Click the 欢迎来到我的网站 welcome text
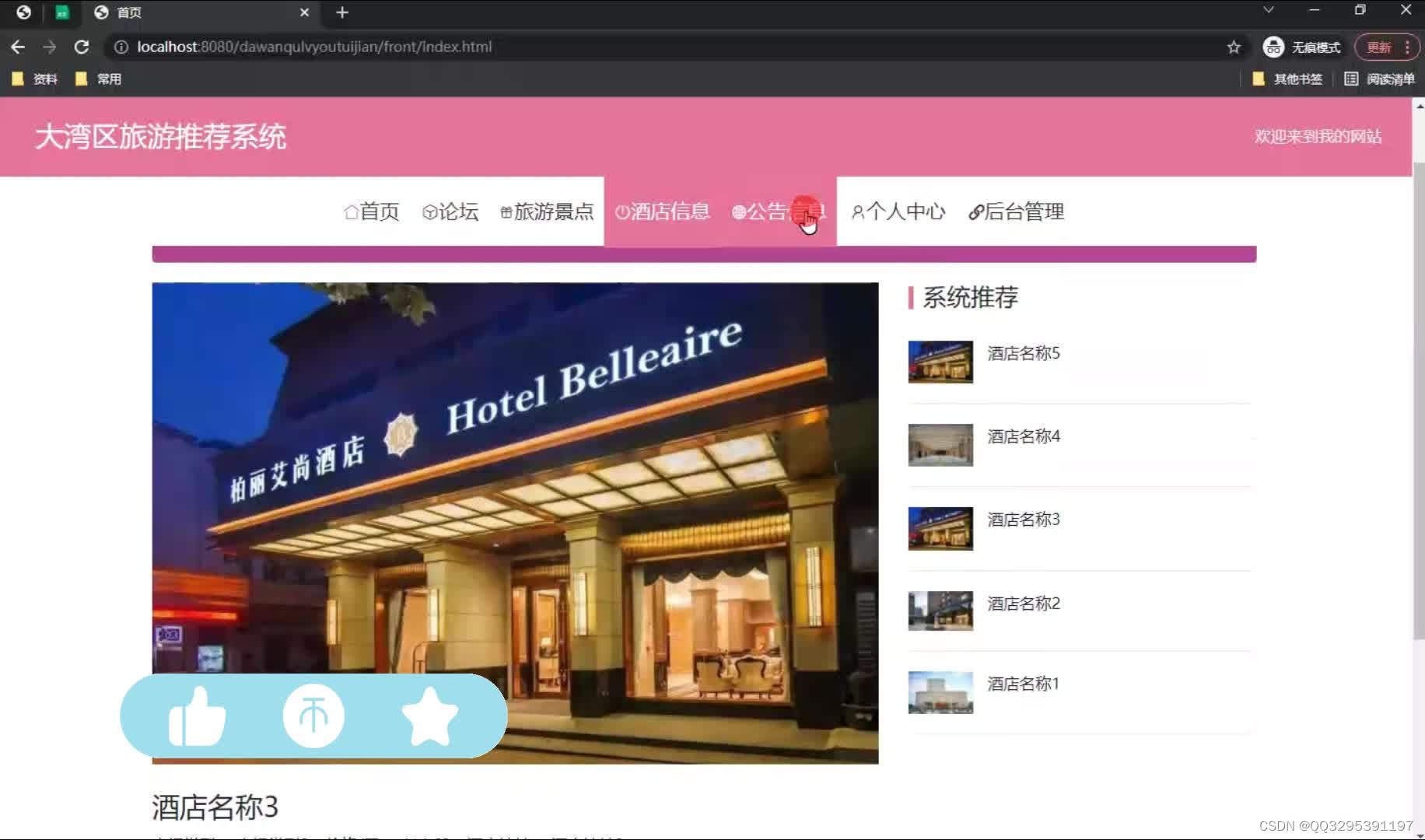Image resolution: width=1425 pixels, height=840 pixels. point(1318,137)
